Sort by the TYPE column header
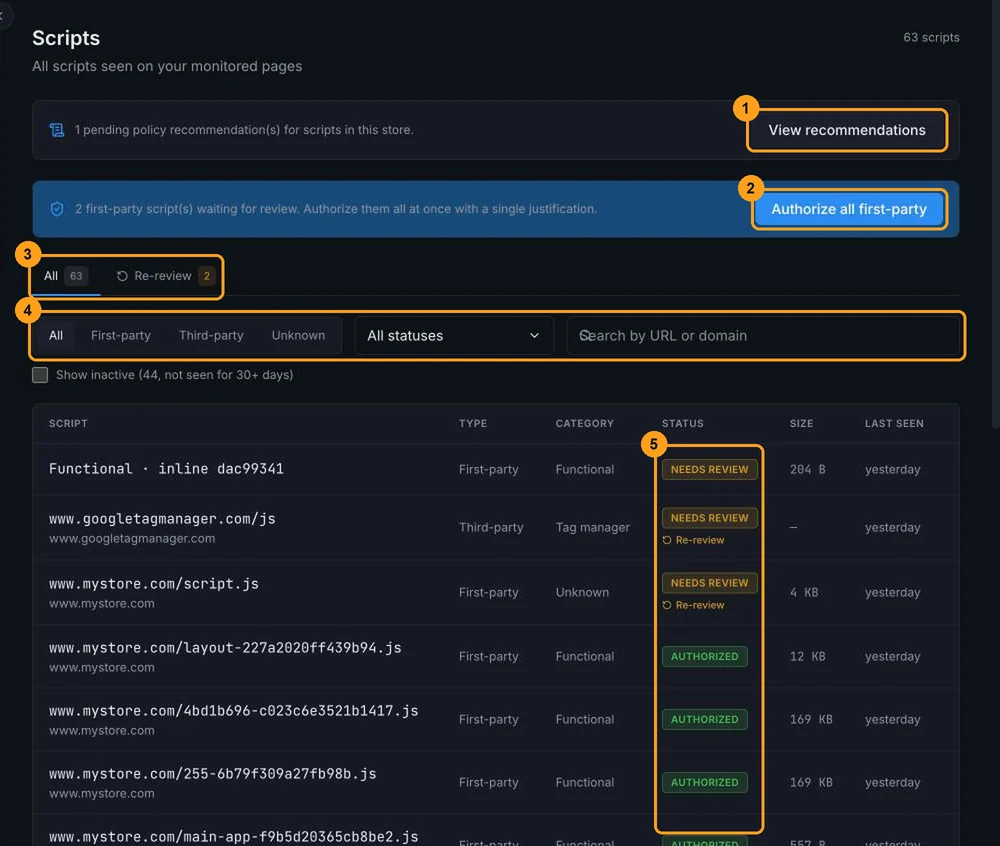The height and width of the screenshot is (846, 1000). (473, 423)
